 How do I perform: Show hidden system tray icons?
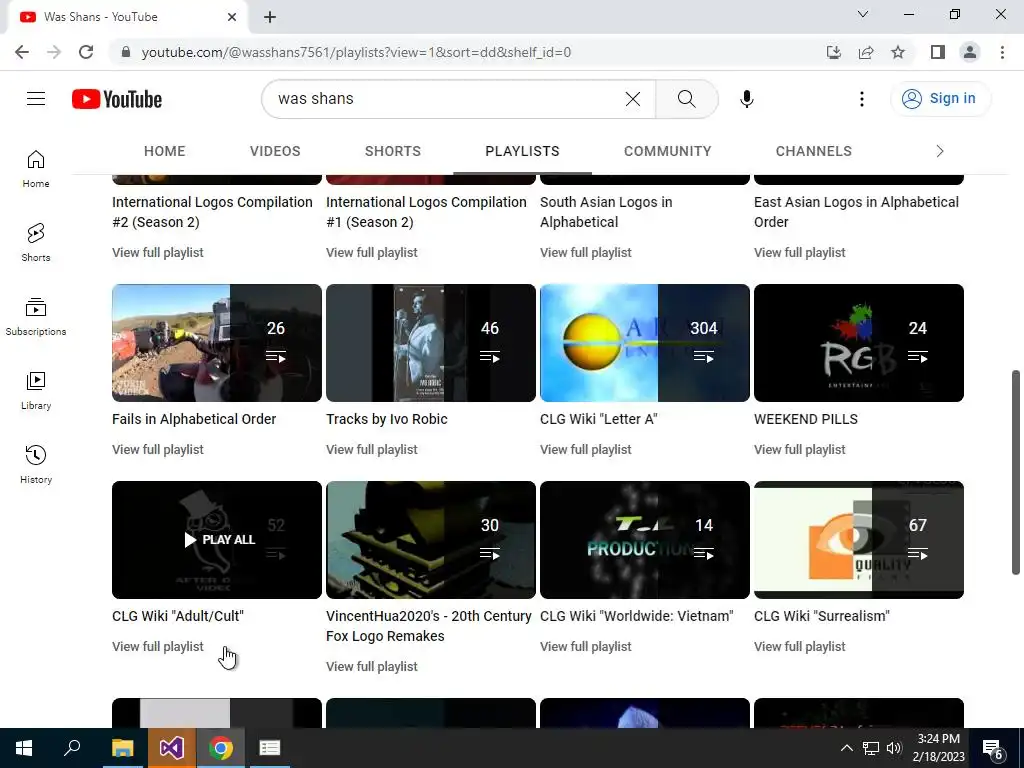coord(846,748)
